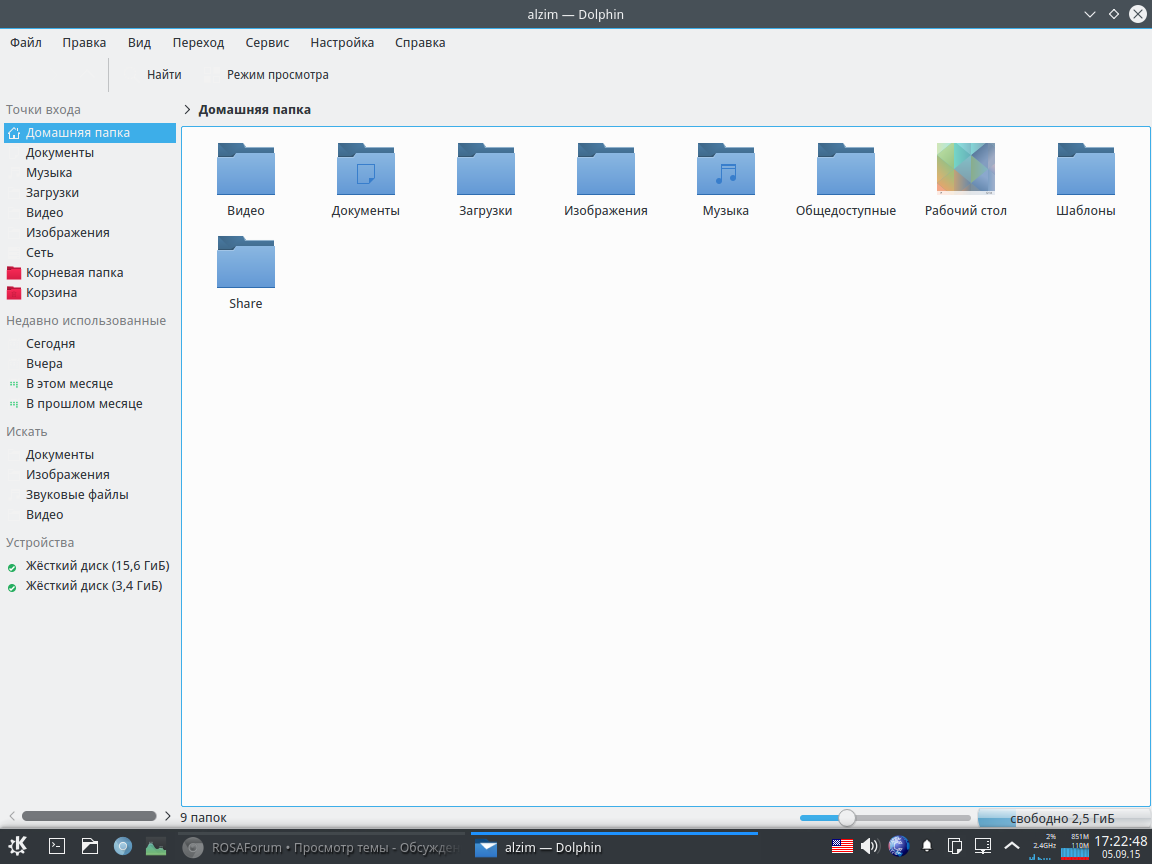Open the Музыка folder with note icon
1152x864 pixels.
coord(725,170)
